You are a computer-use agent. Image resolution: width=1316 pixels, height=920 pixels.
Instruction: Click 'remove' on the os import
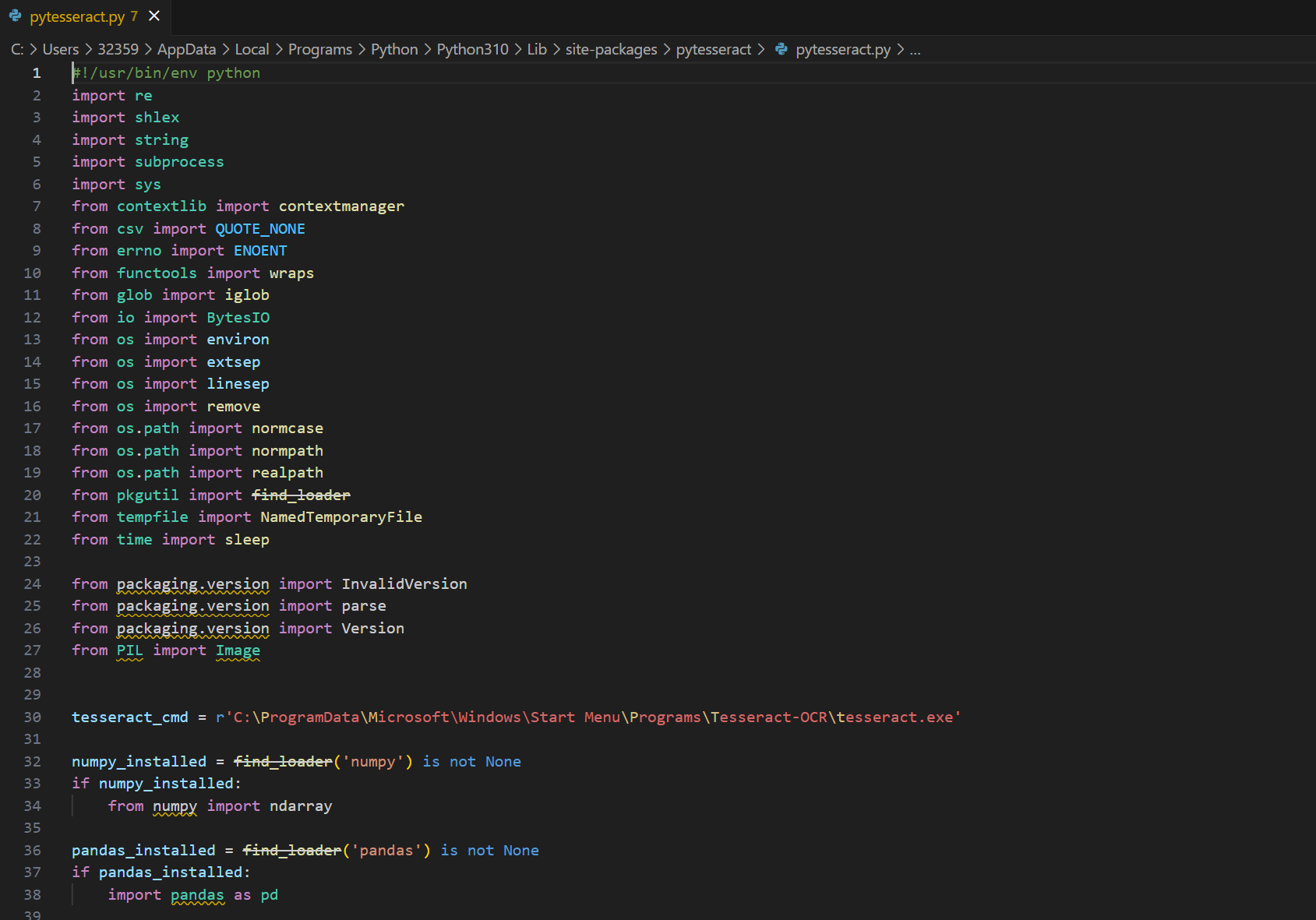pos(233,406)
